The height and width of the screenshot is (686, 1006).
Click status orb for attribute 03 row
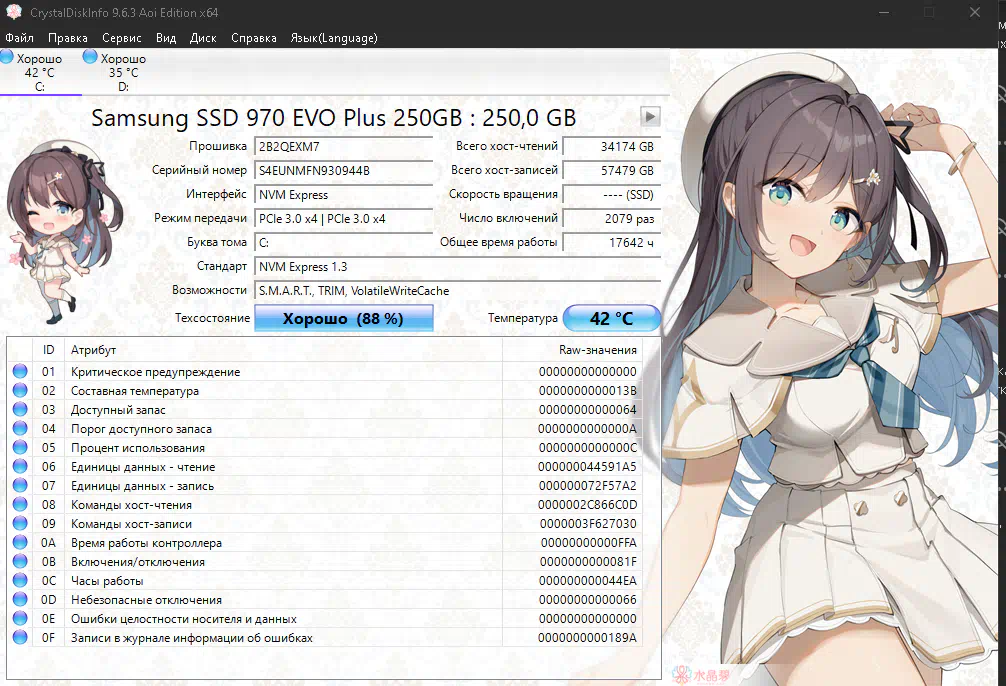20,409
